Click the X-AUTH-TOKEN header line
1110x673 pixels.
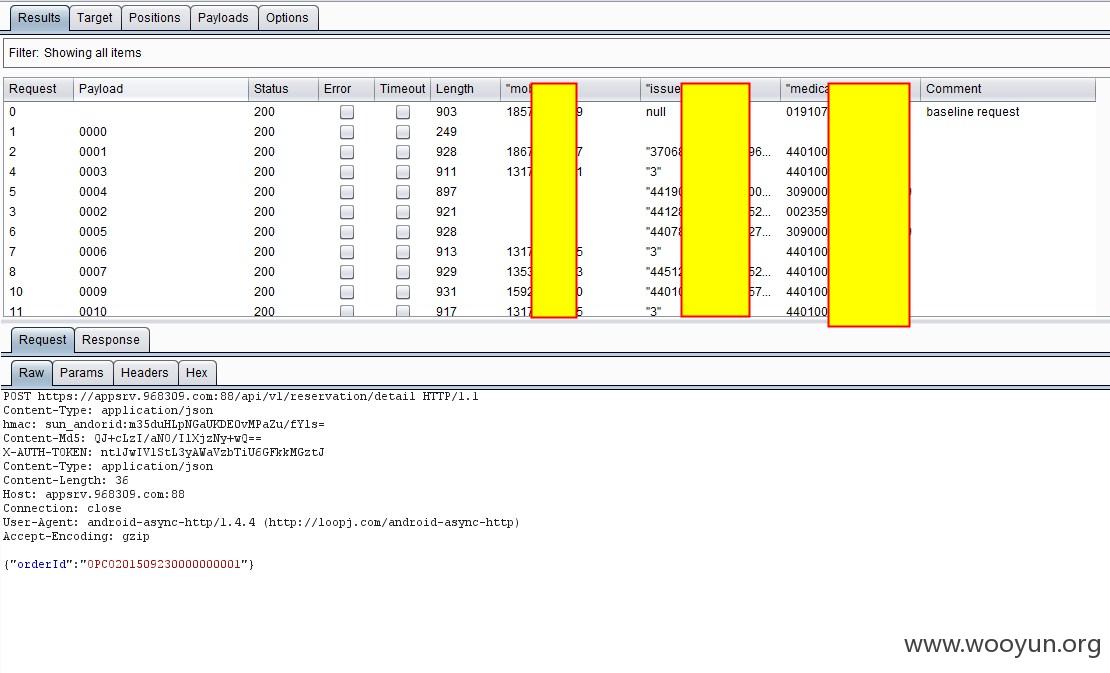click(164, 452)
